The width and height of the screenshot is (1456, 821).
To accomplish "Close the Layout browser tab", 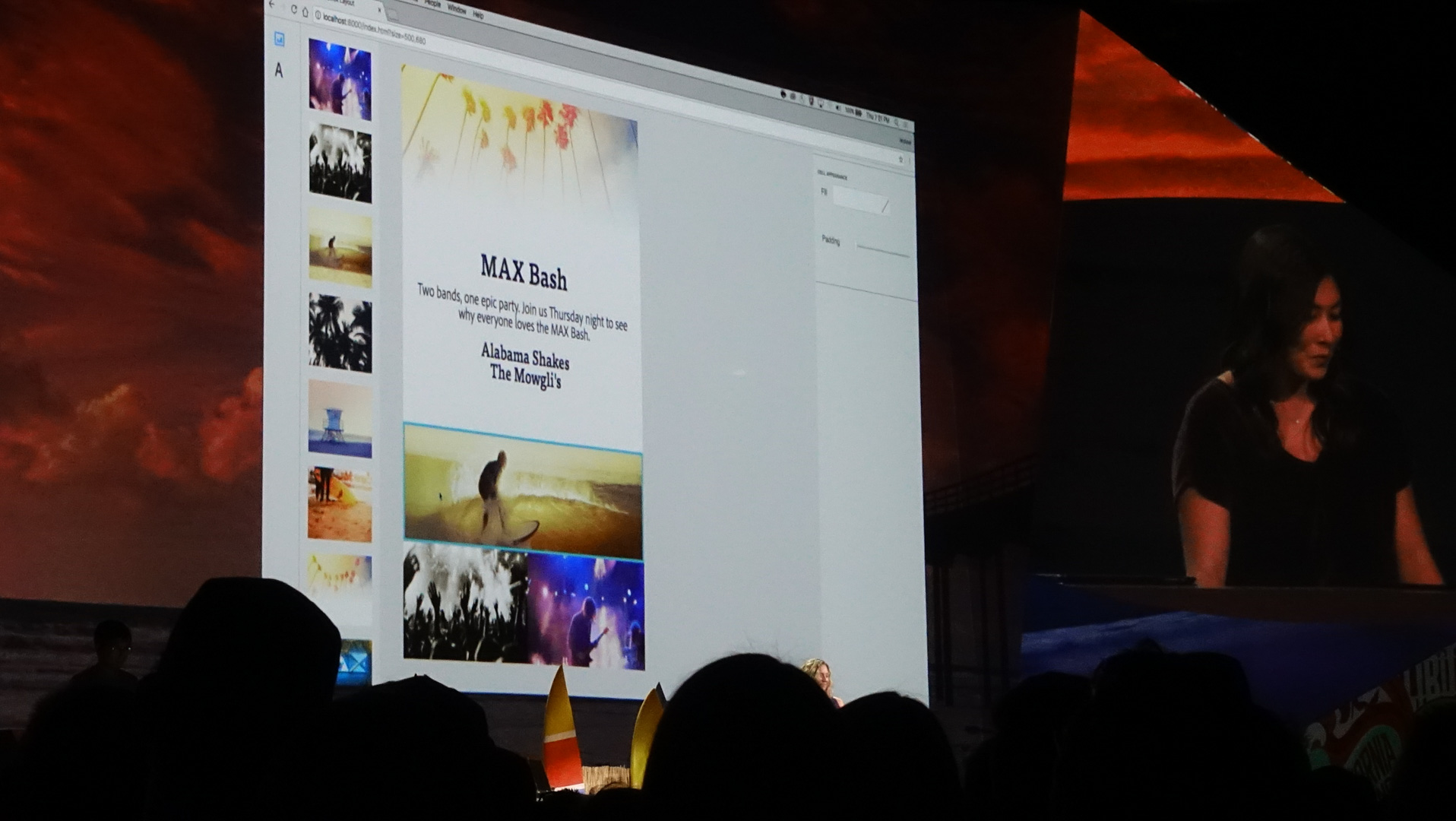I will tap(380, 8).
